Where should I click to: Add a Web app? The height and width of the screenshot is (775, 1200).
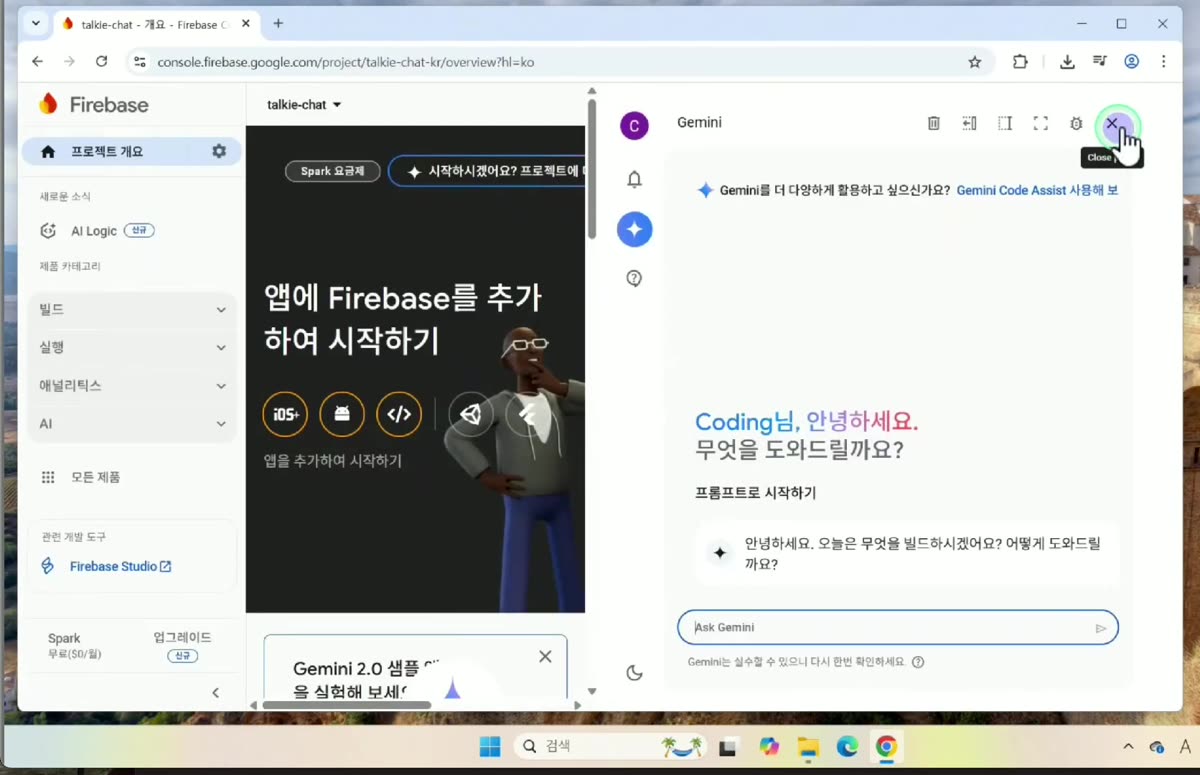(x=399, y=414)
